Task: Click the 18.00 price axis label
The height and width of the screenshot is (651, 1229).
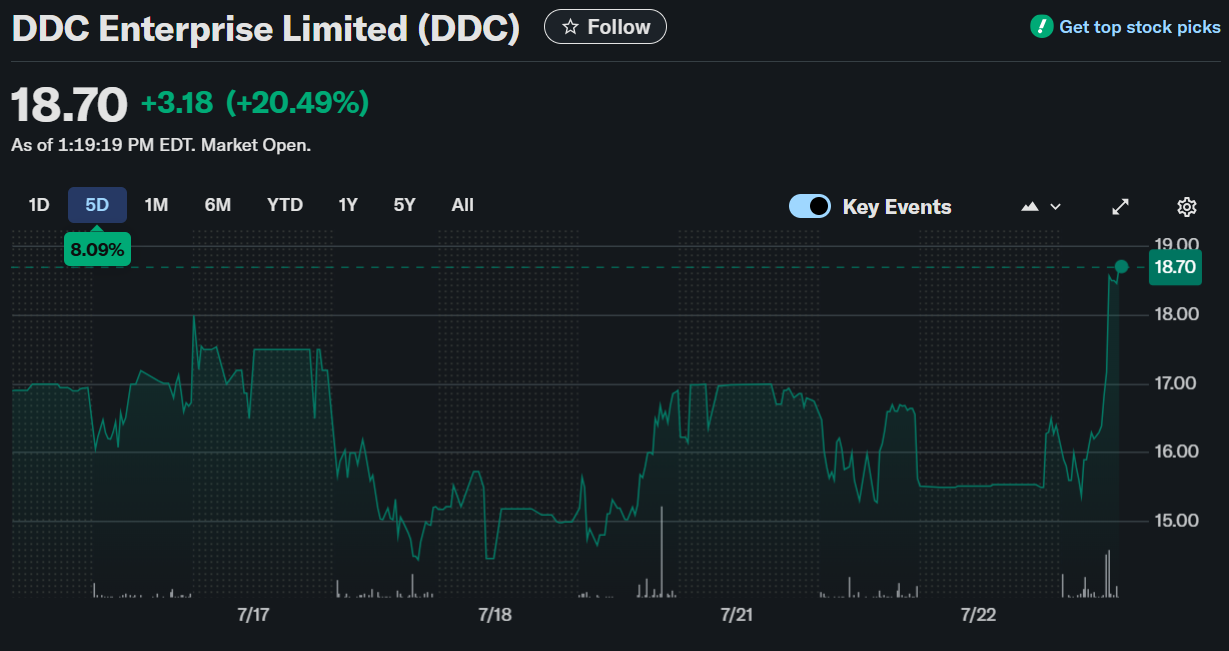Action: coord(1176,314)
